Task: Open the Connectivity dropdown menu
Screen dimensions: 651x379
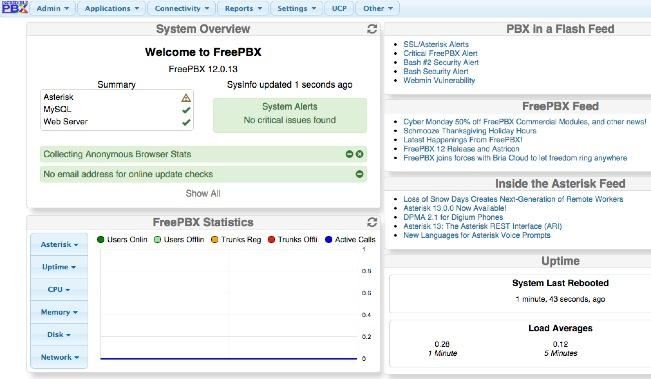Action: click(x=181, y=8)
